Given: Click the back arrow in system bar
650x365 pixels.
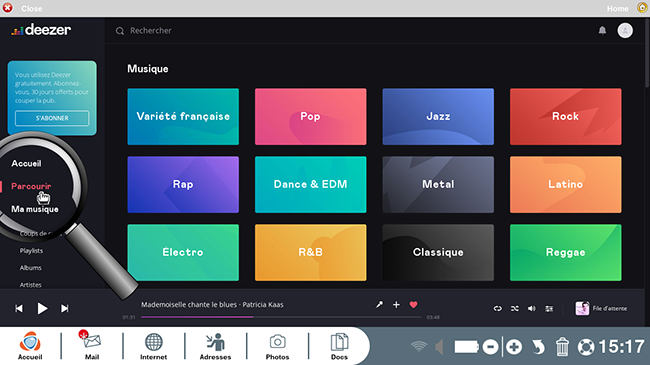Looking at the screenshot, I should coord(538,347).
